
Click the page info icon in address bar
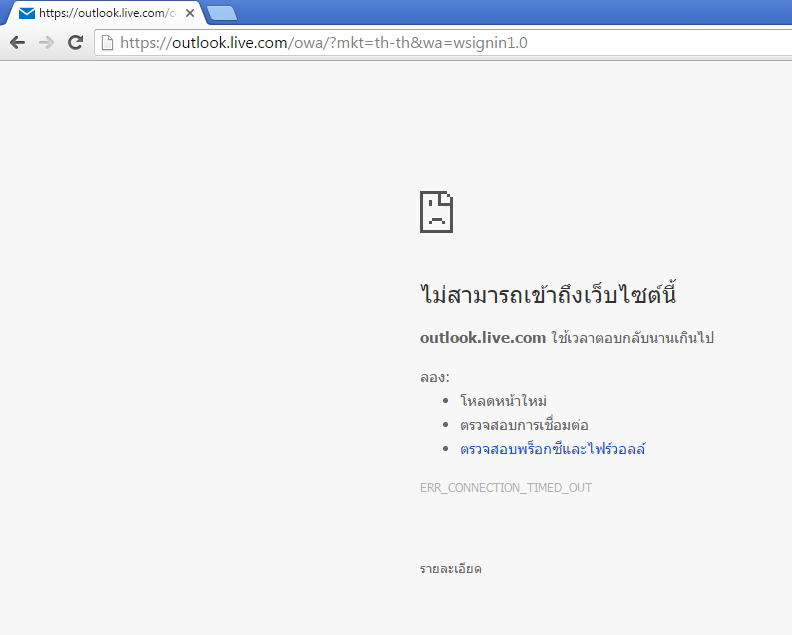(107, 42)
